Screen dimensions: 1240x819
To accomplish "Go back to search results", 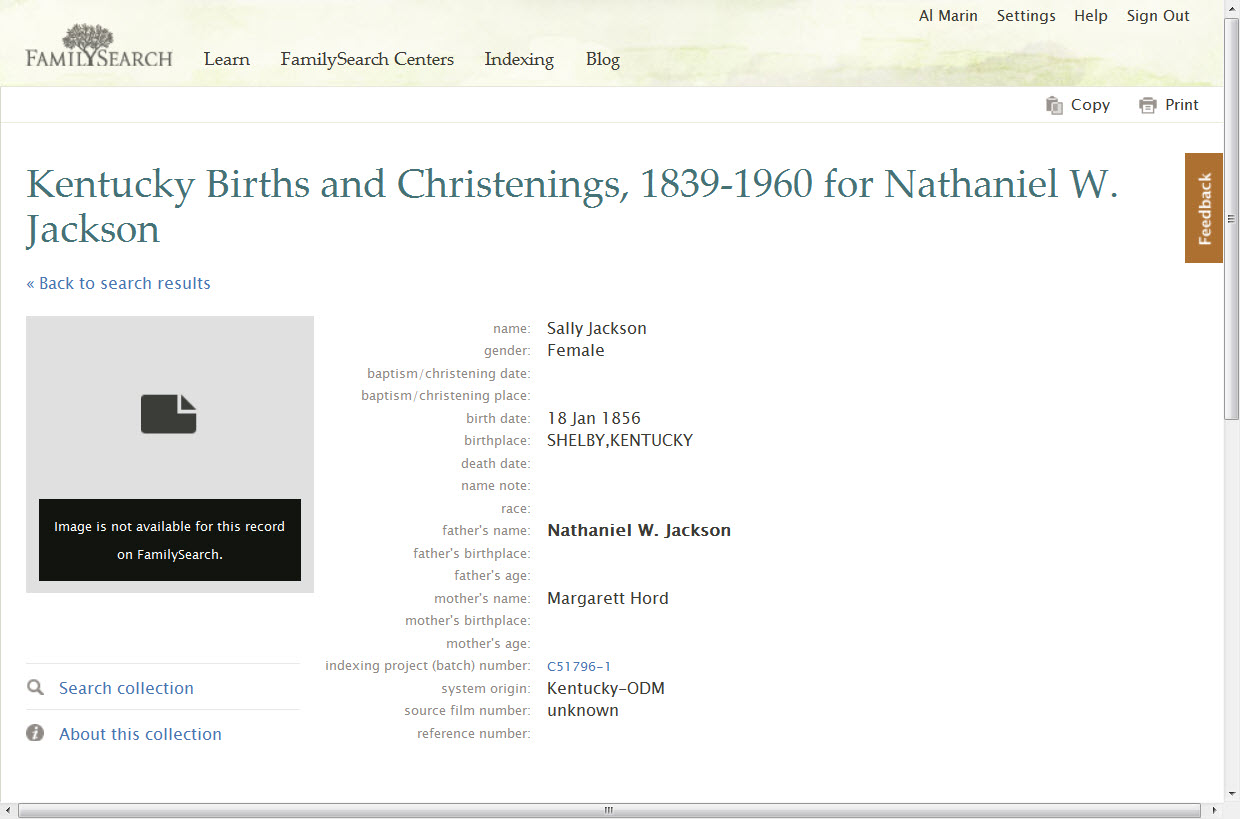I will pos(118,283).
